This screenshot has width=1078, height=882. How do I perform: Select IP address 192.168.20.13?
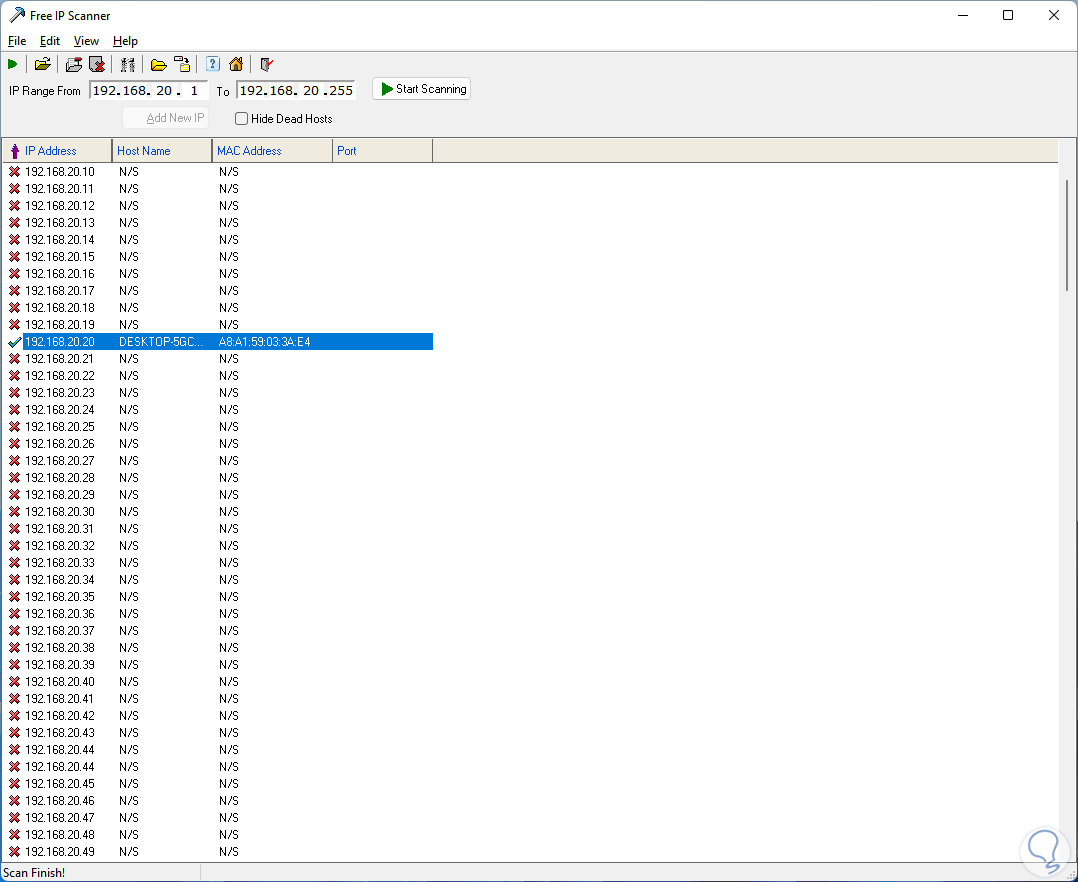coord(59,223)
